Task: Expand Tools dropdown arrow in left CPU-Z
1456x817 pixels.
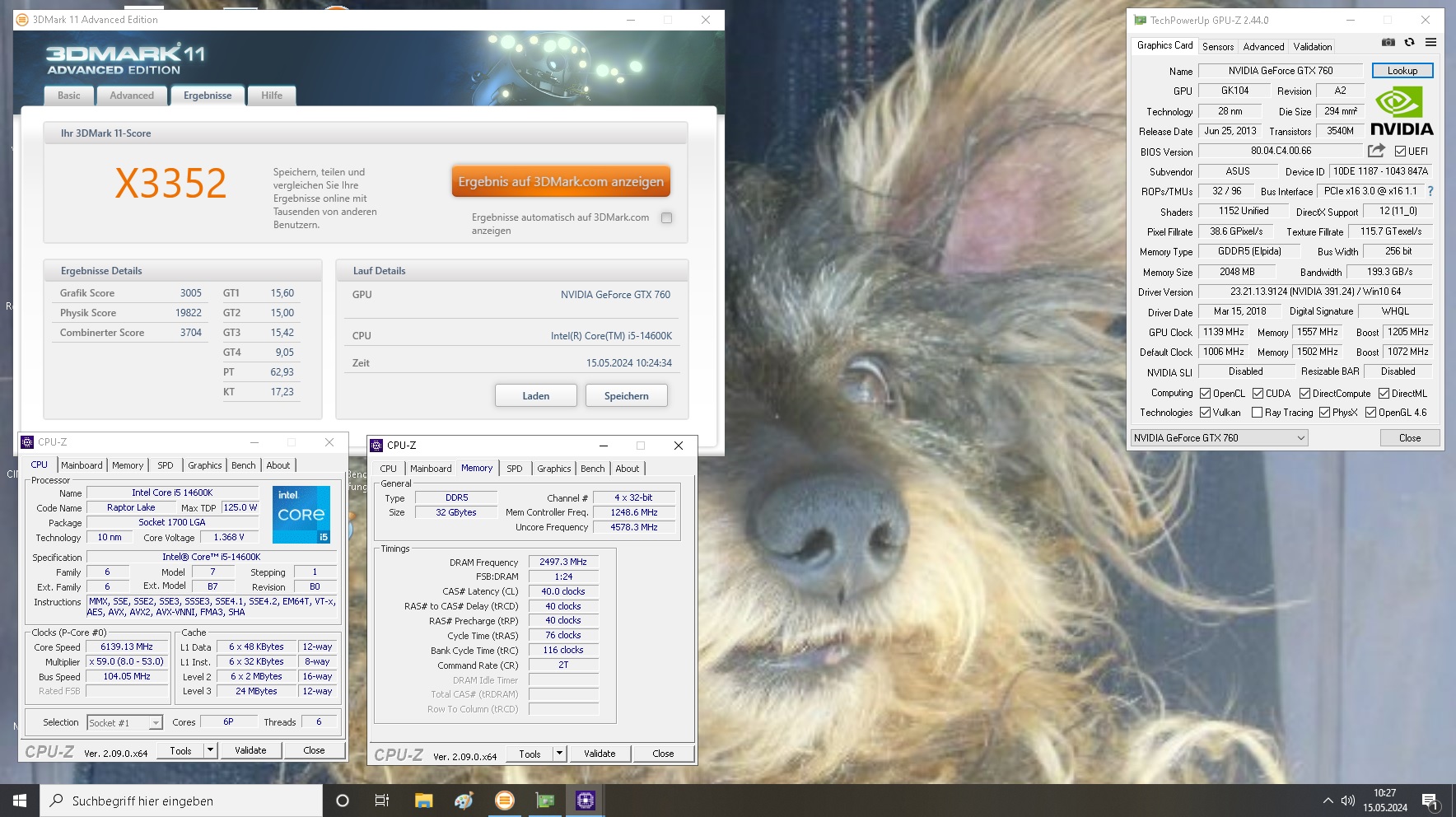Action: 210,750
